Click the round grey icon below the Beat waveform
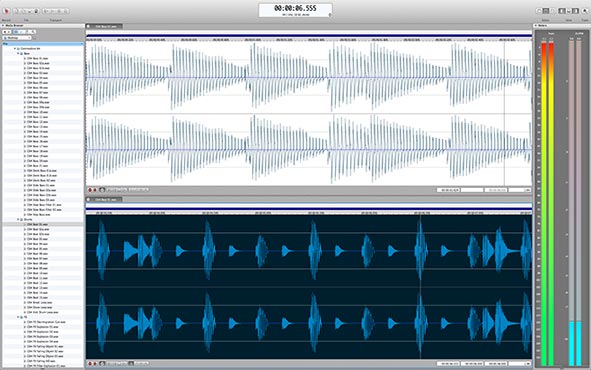The width and height of the screenshot is (591, 370). 102,364
